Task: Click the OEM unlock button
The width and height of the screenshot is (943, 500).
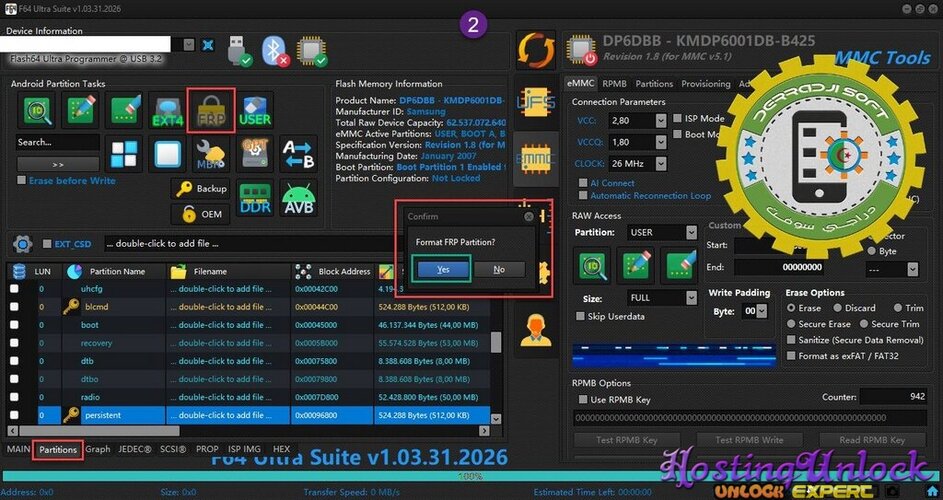Action: (x=201, y=214)
